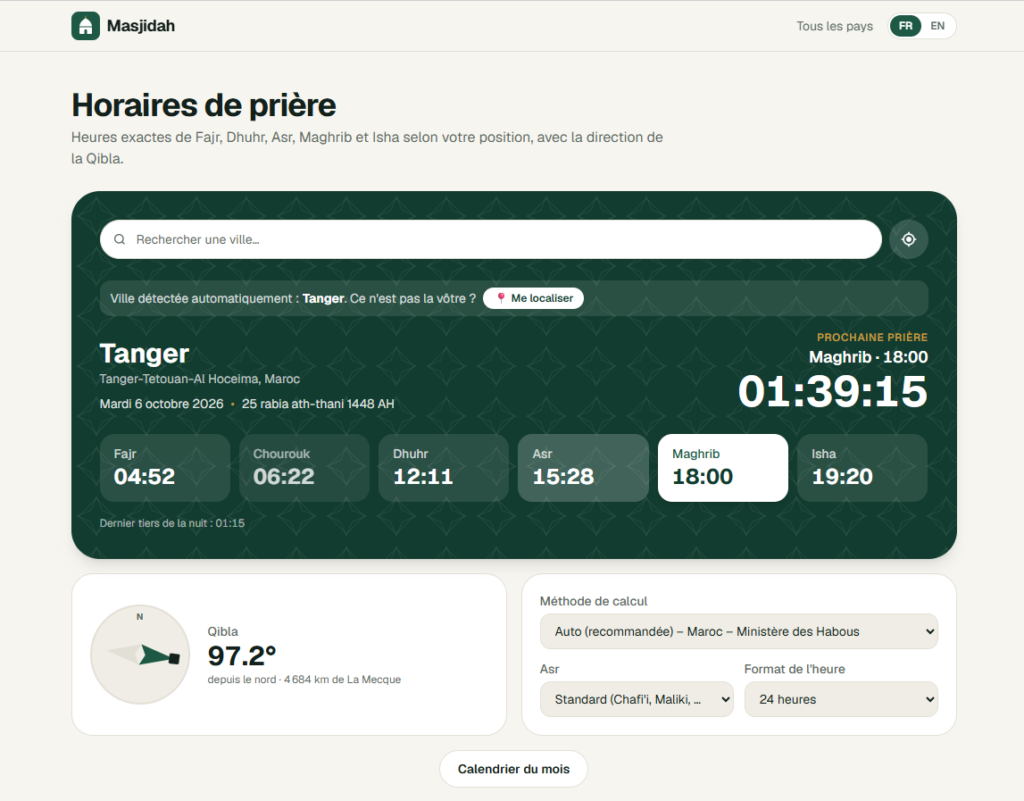
Task: Open Calendrier du mois
Action: [x=513, y=769]
